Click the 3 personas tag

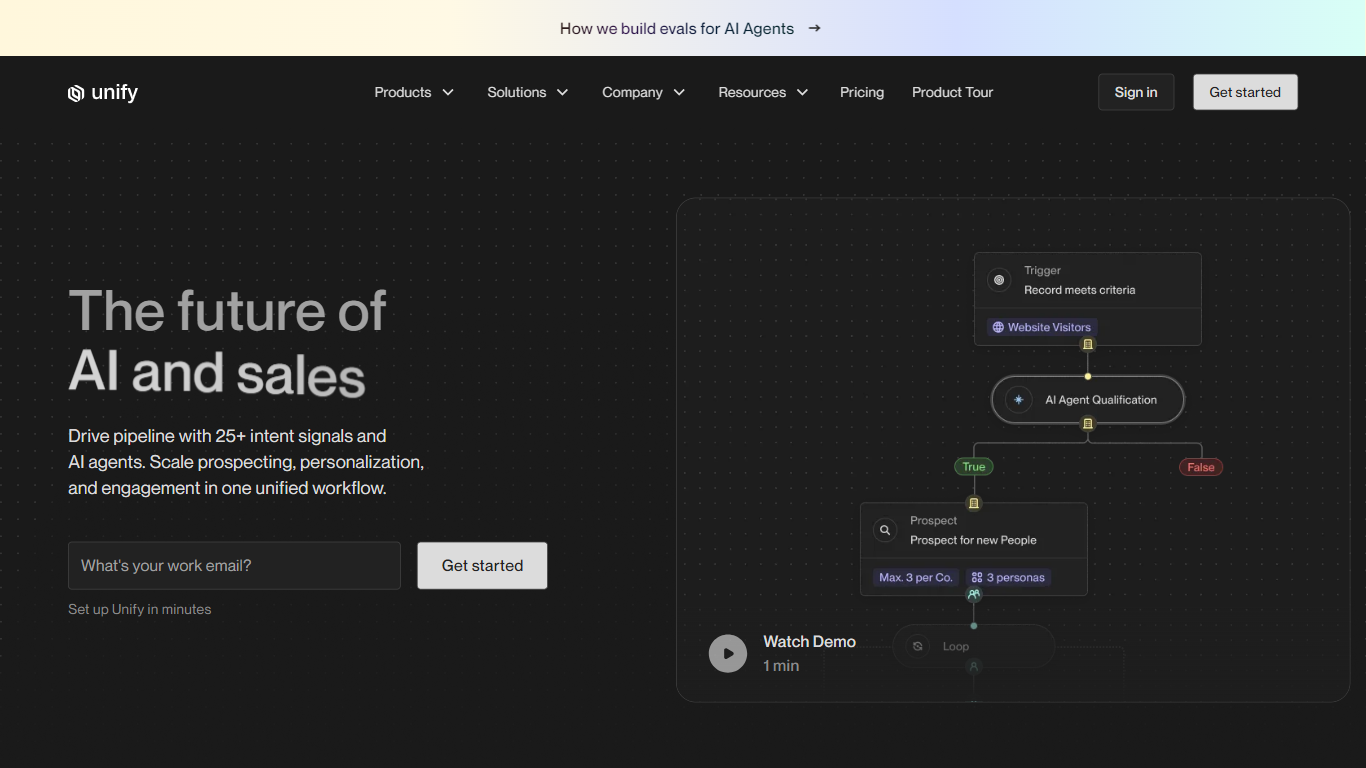pos(1009,578)
